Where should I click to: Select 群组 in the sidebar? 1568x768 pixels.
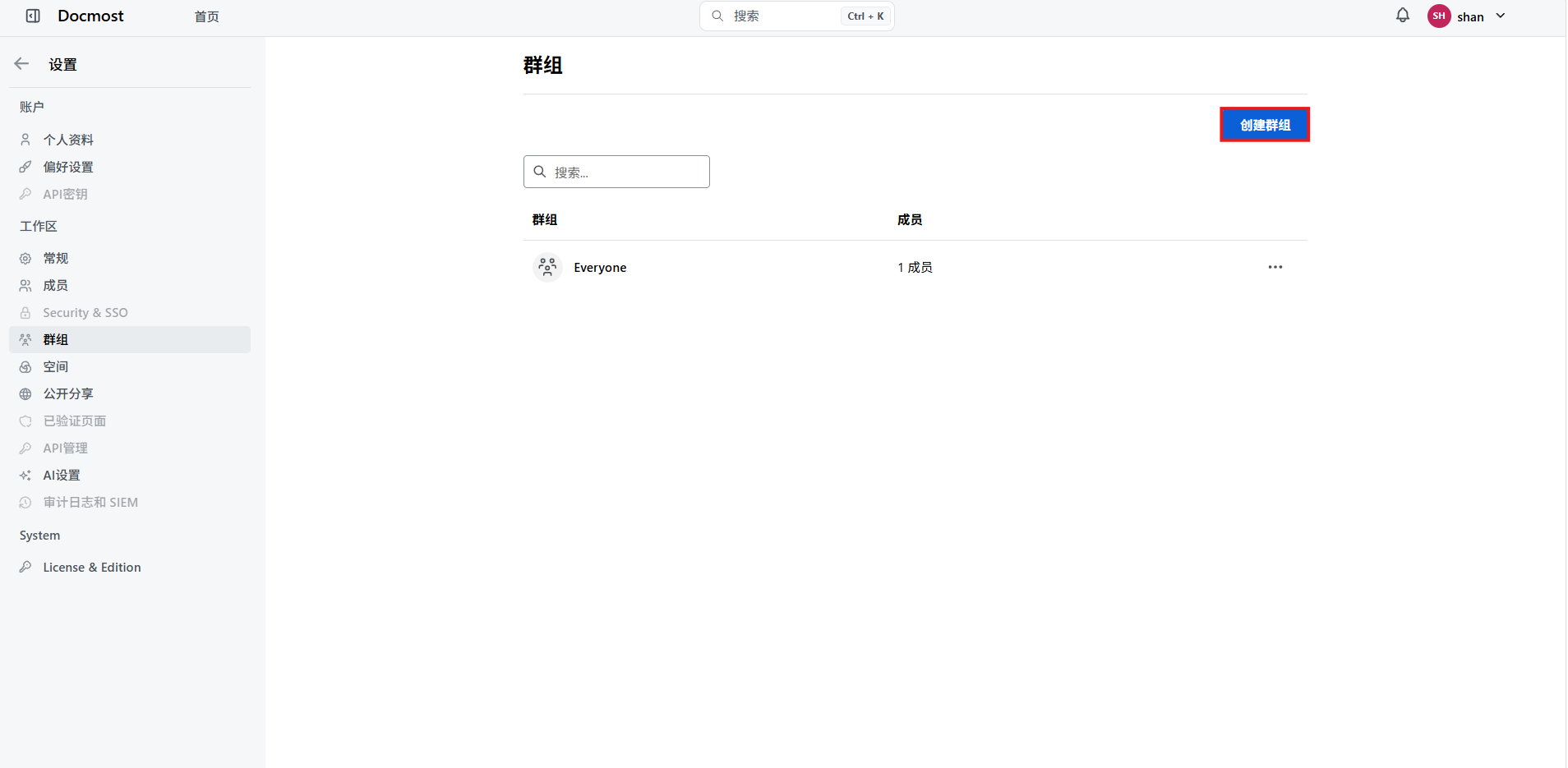(x=130, y=339)
